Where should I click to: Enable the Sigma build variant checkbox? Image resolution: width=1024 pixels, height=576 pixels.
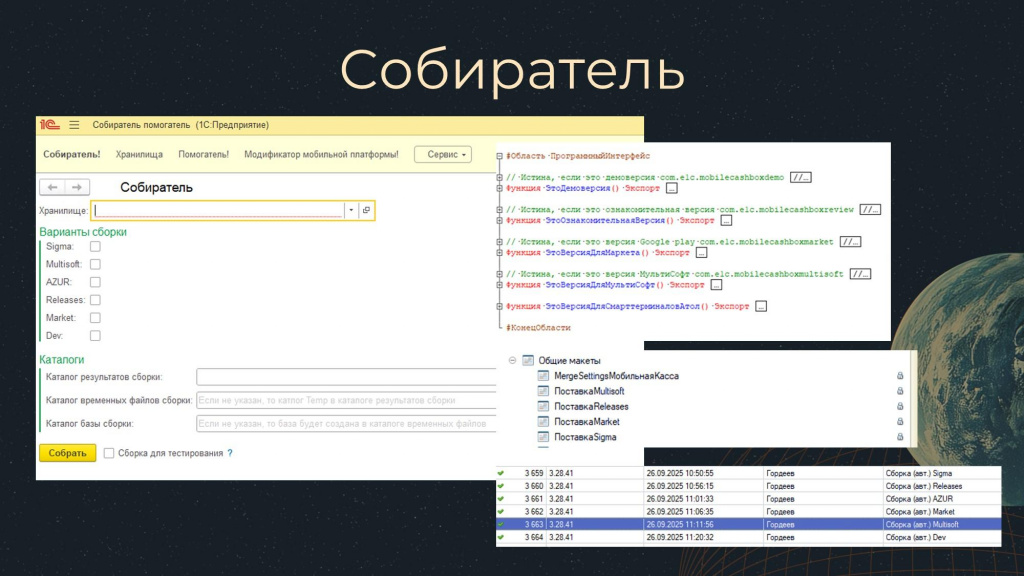[95, 246]
